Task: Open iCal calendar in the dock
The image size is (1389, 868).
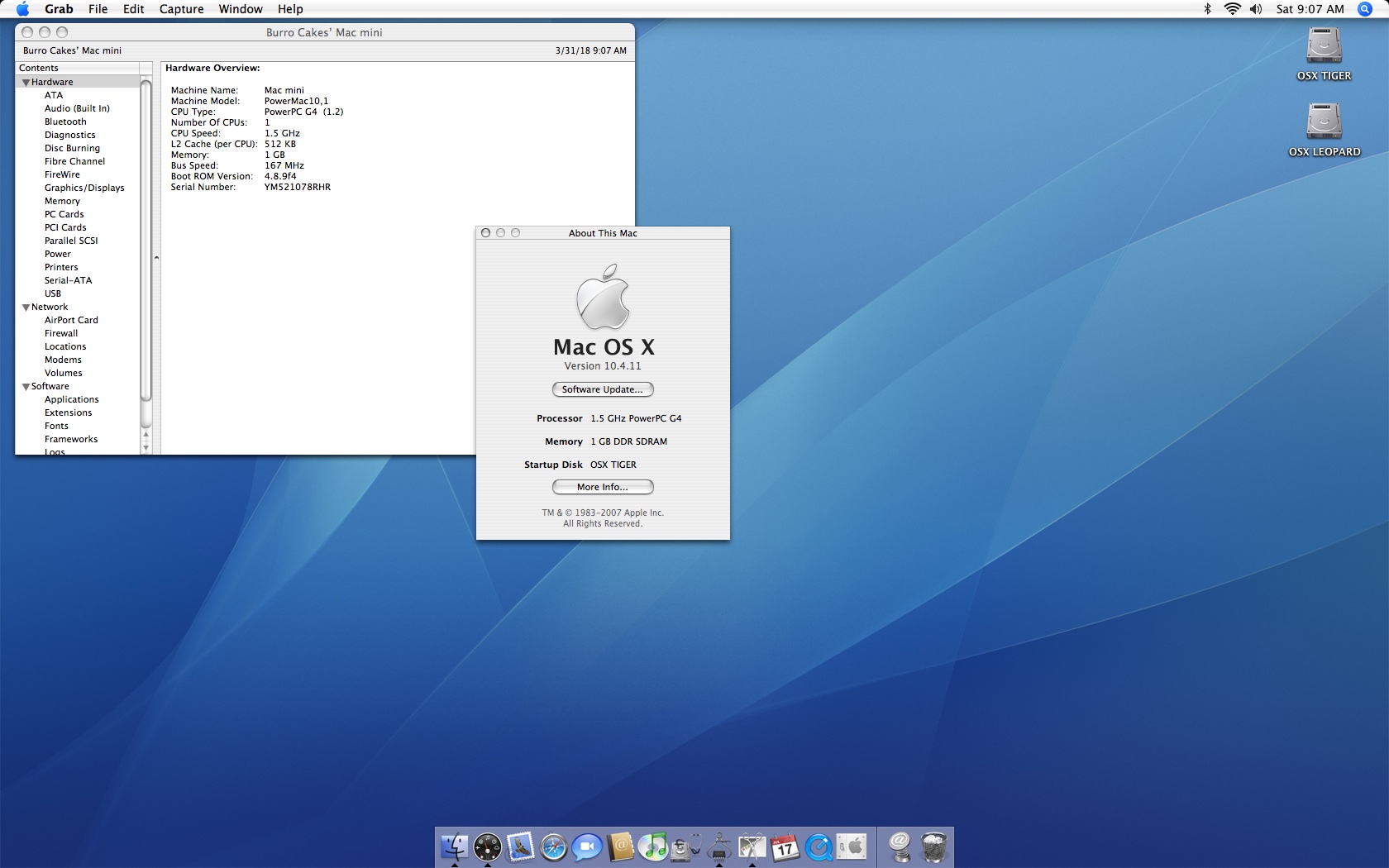Action: [785, 847]
